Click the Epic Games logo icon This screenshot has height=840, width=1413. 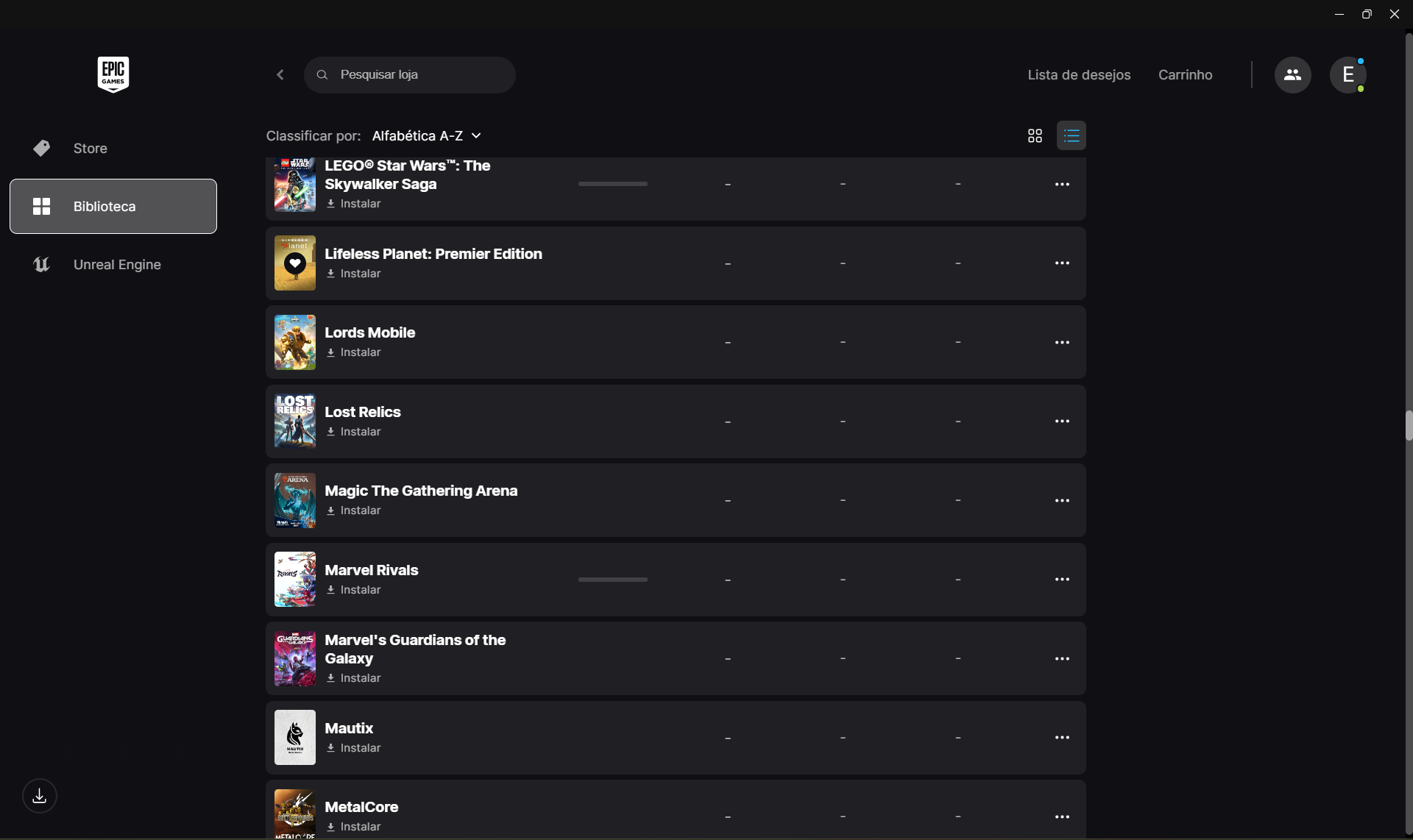coord(113,74)
